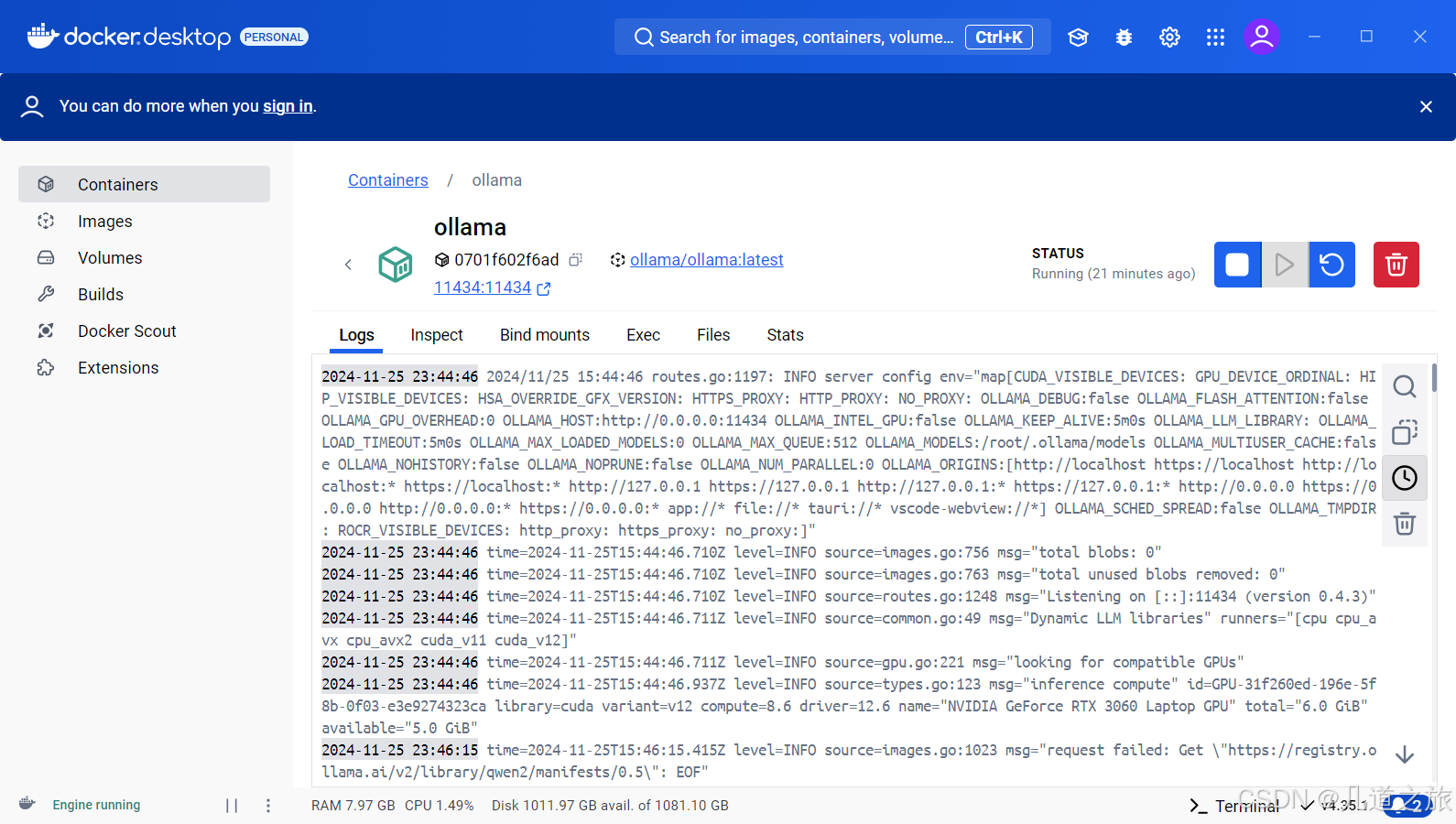
Task: Click the notifications badge showing 2
Action: pos(1408,806)
